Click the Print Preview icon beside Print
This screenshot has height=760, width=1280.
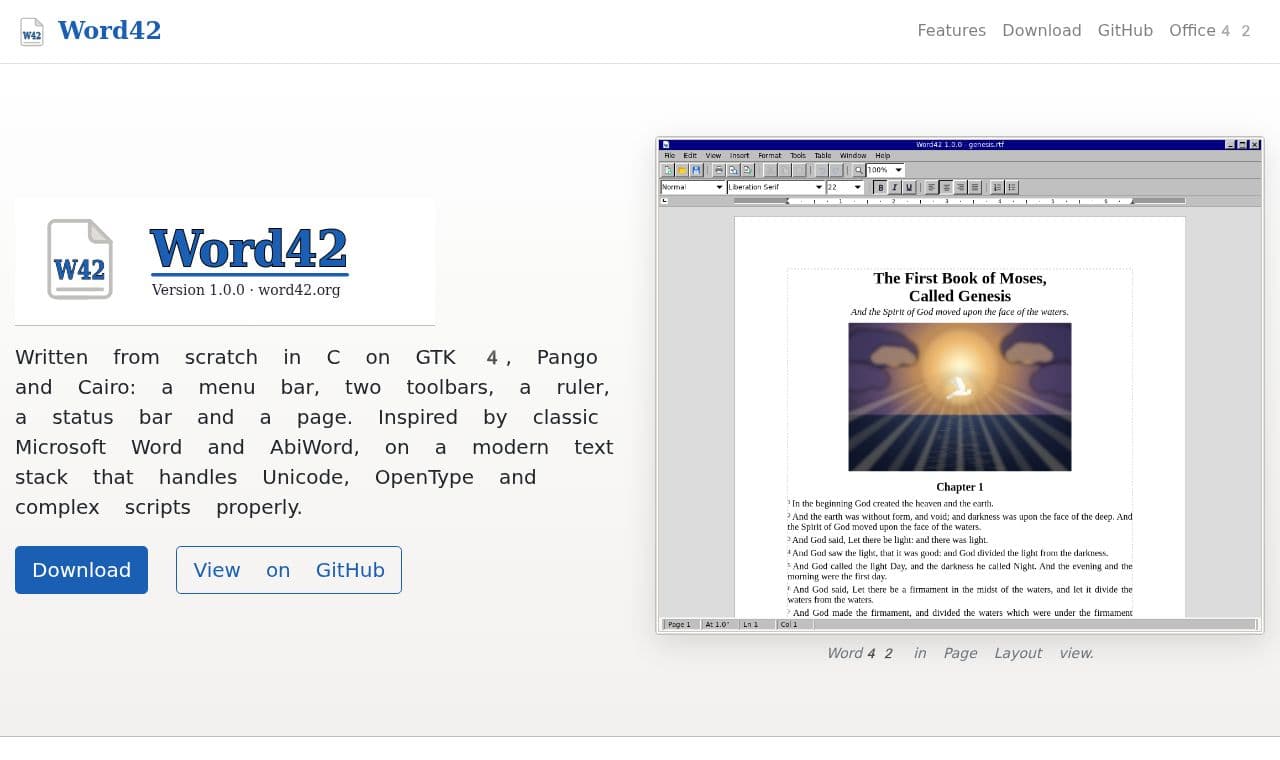coord(732,171)
